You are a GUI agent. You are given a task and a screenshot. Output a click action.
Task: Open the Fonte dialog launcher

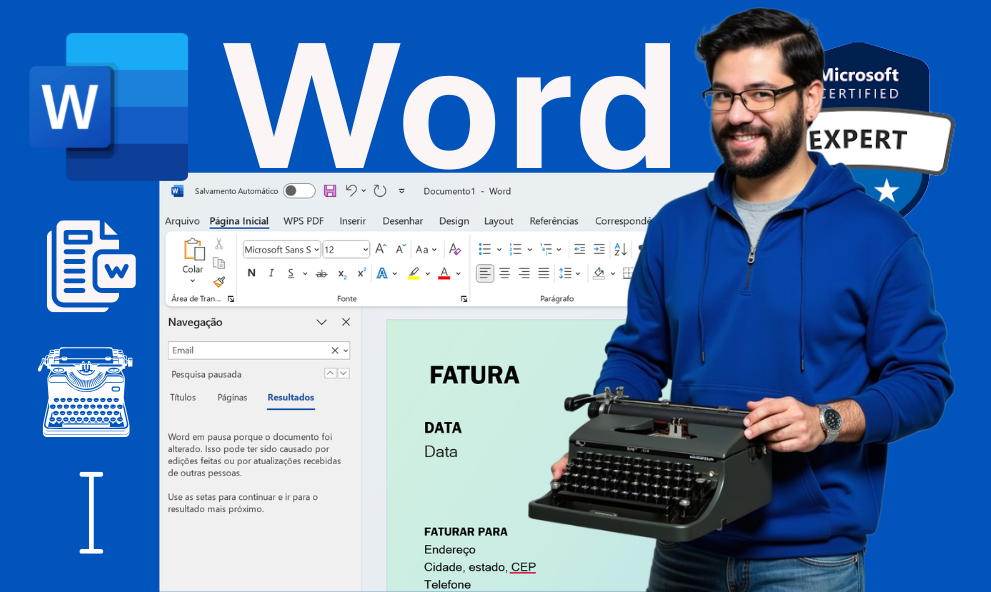click(464, 299)
